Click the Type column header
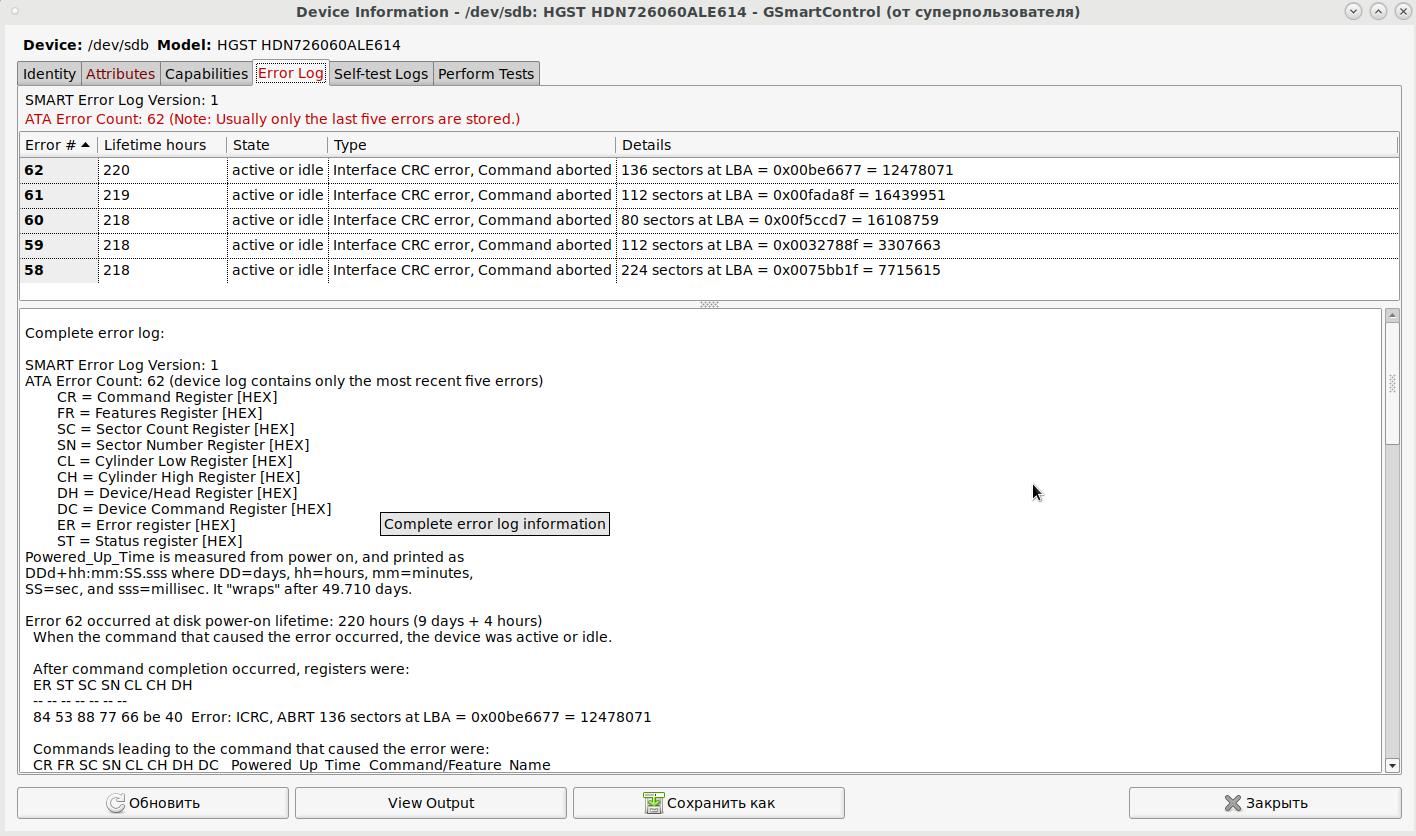This screenshot has width=1416, height=836. point(350,145)
